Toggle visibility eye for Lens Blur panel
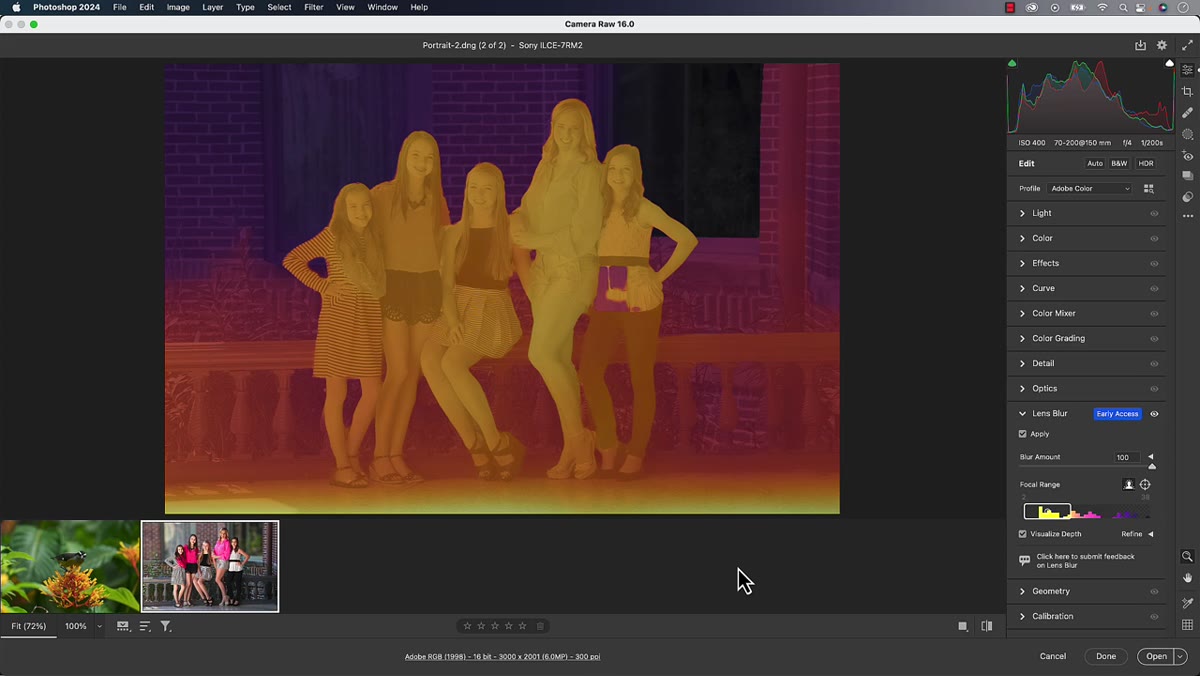The height and width of the screenshot is (676, 1200). coord(1154,414)
